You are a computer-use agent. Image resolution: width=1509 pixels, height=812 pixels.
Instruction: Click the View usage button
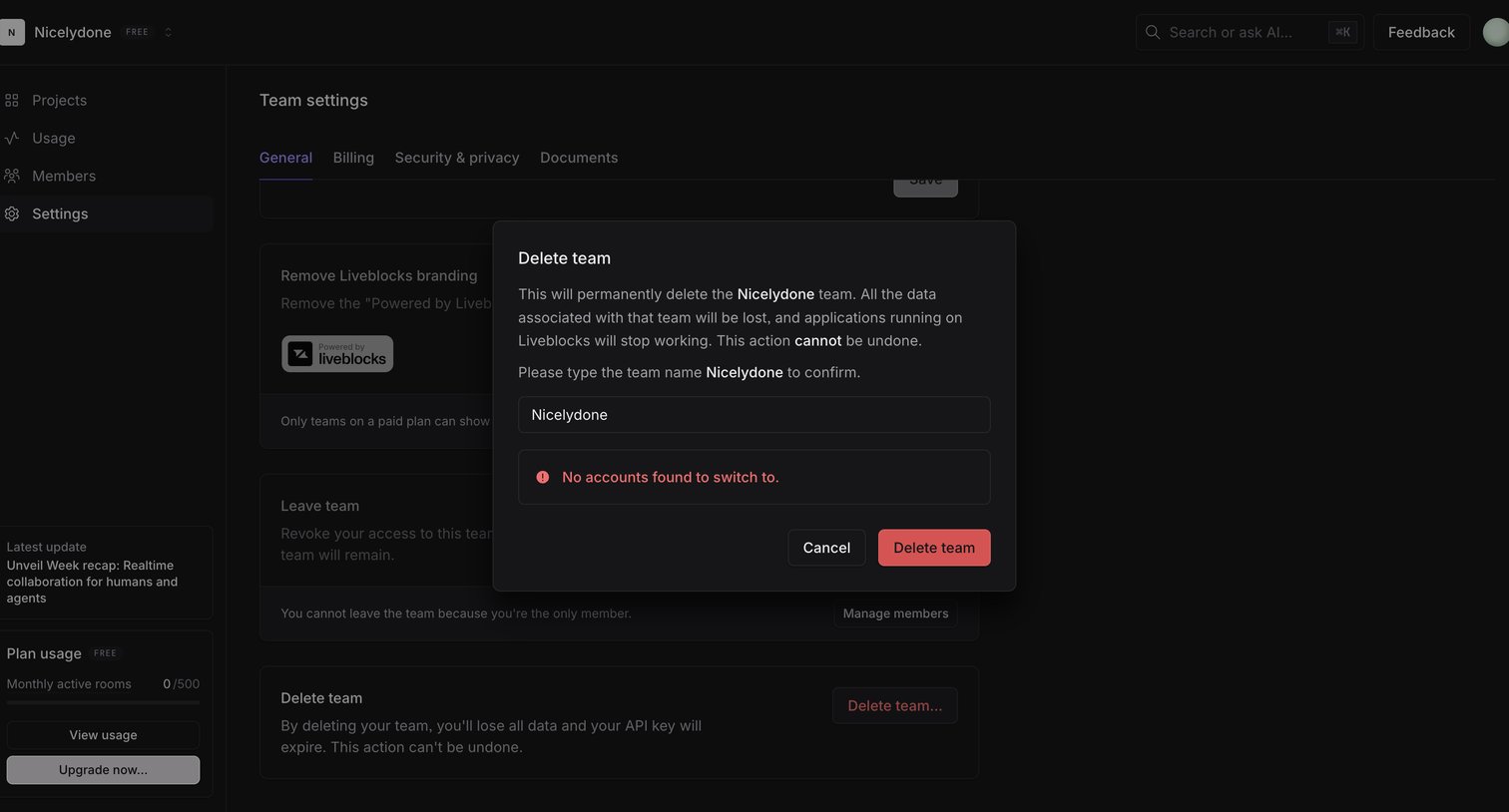(x=103, y=735)
